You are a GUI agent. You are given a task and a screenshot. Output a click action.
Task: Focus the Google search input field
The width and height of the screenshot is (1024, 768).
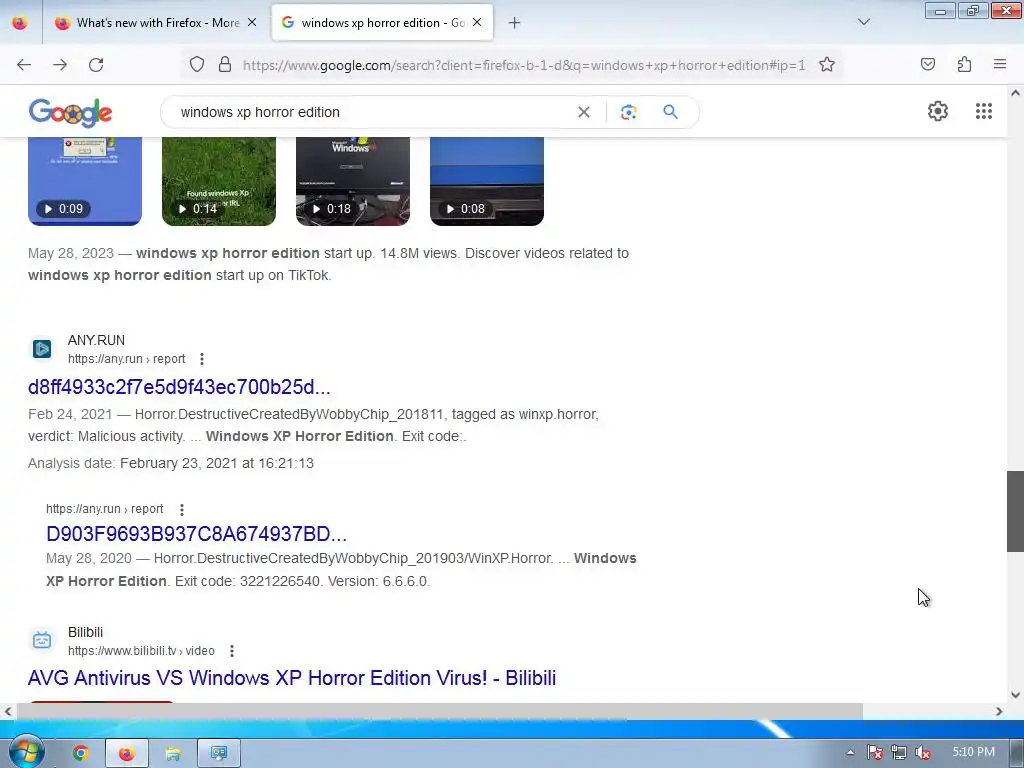372,112
